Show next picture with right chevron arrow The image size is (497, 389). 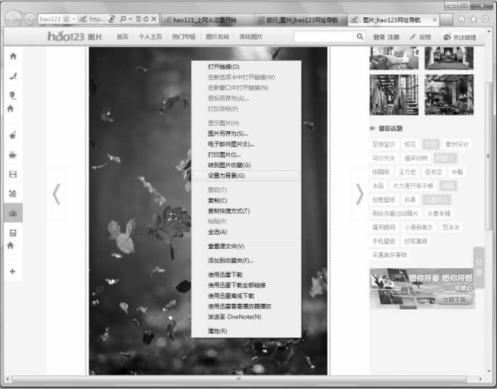click(360, 194)
